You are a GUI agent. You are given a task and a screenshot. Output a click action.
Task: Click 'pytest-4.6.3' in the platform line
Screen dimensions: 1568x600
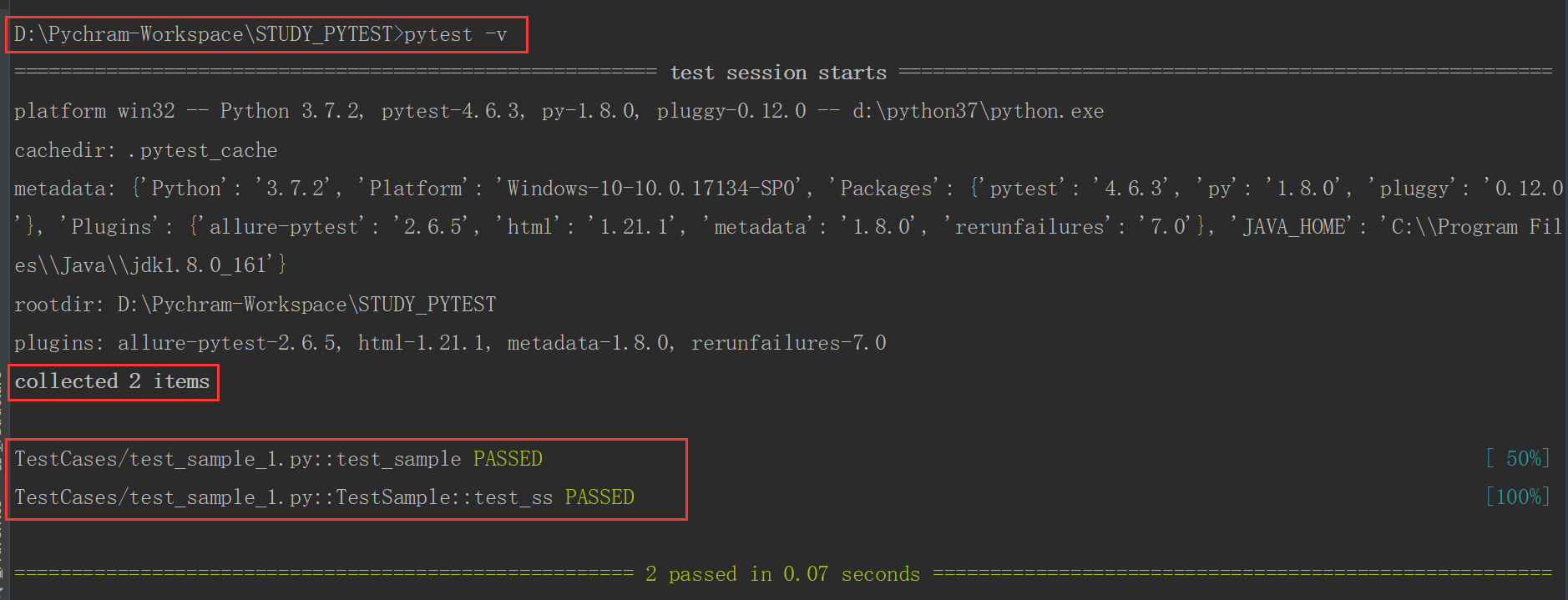pos(453,111)
